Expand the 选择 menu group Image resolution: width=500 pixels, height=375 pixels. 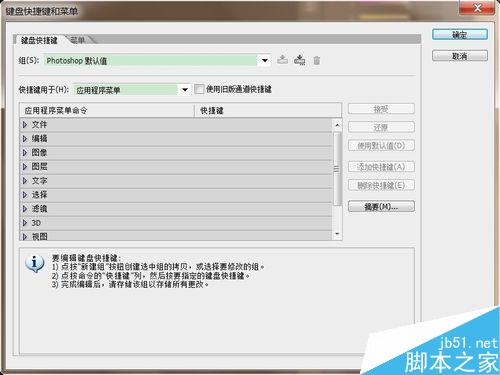[x=25, y=195]
